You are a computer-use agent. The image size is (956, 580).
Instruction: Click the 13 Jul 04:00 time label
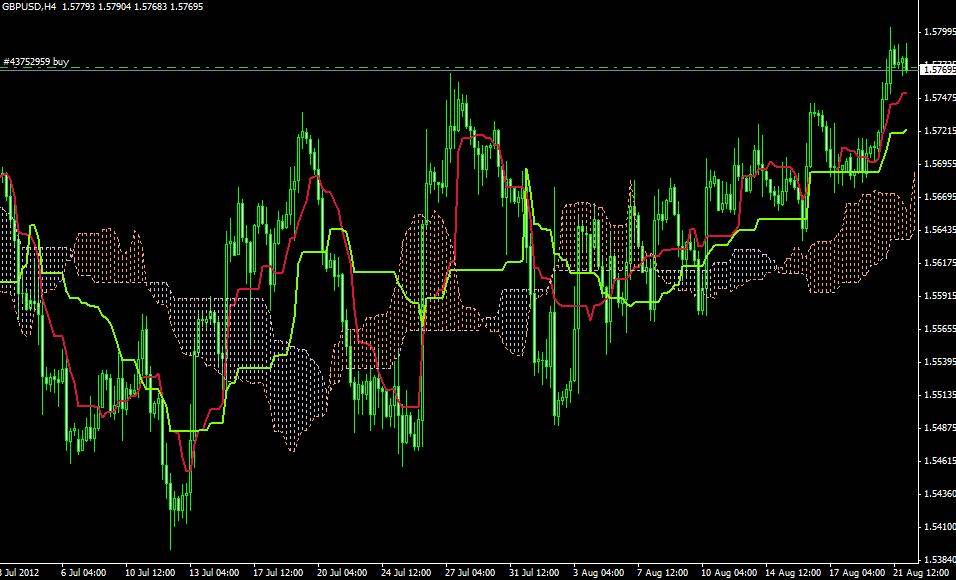click(214, 573)
